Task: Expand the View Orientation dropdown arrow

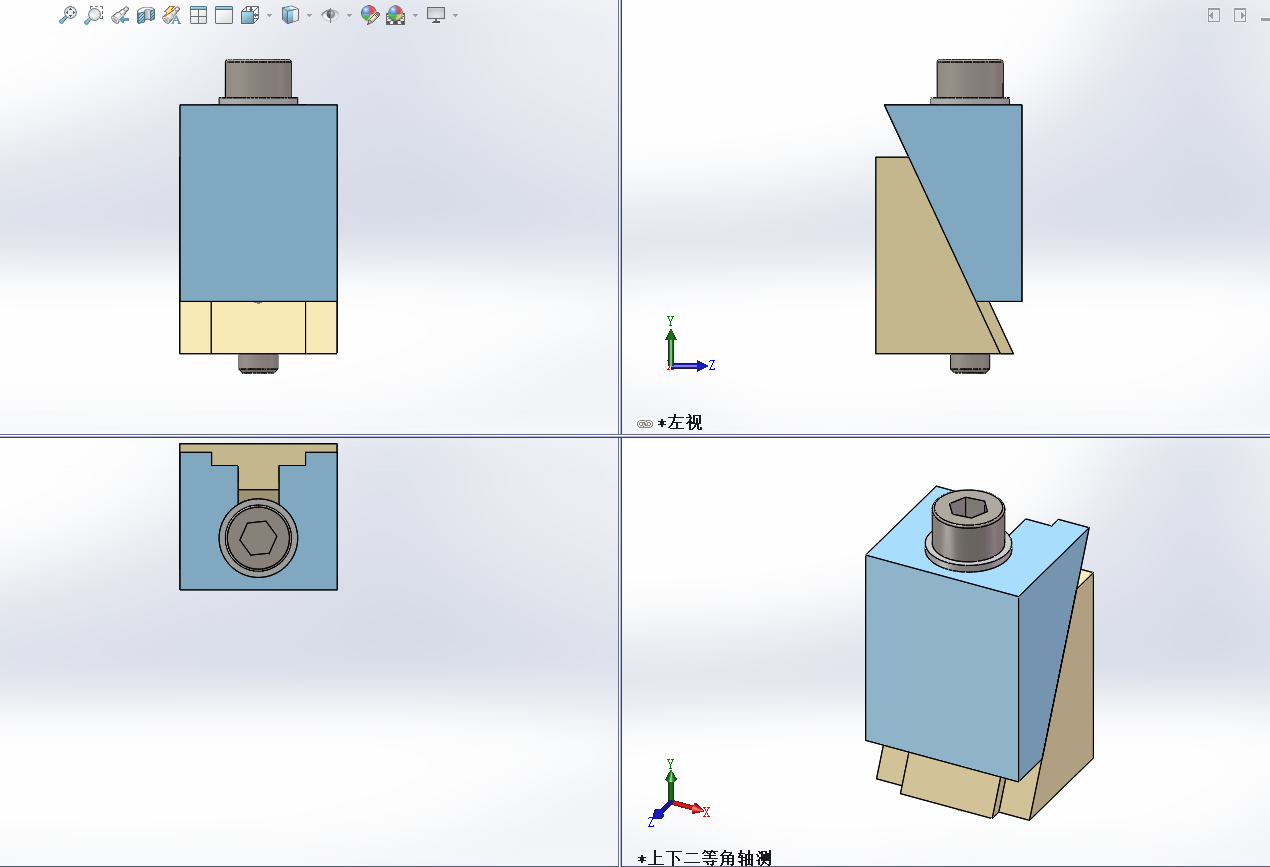Action: [269, 16]
